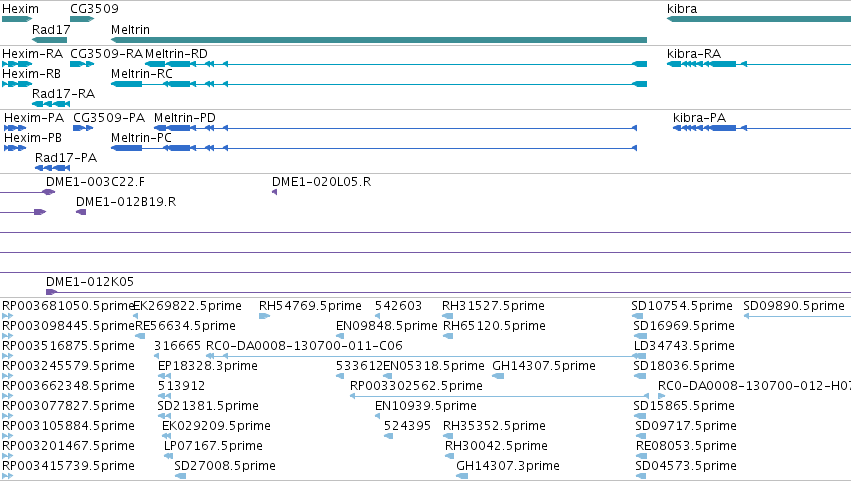Click the SD18036.5prime EST label
Image resolution: width=851 pixels, height=481 pixels.
tap(684, 366)
